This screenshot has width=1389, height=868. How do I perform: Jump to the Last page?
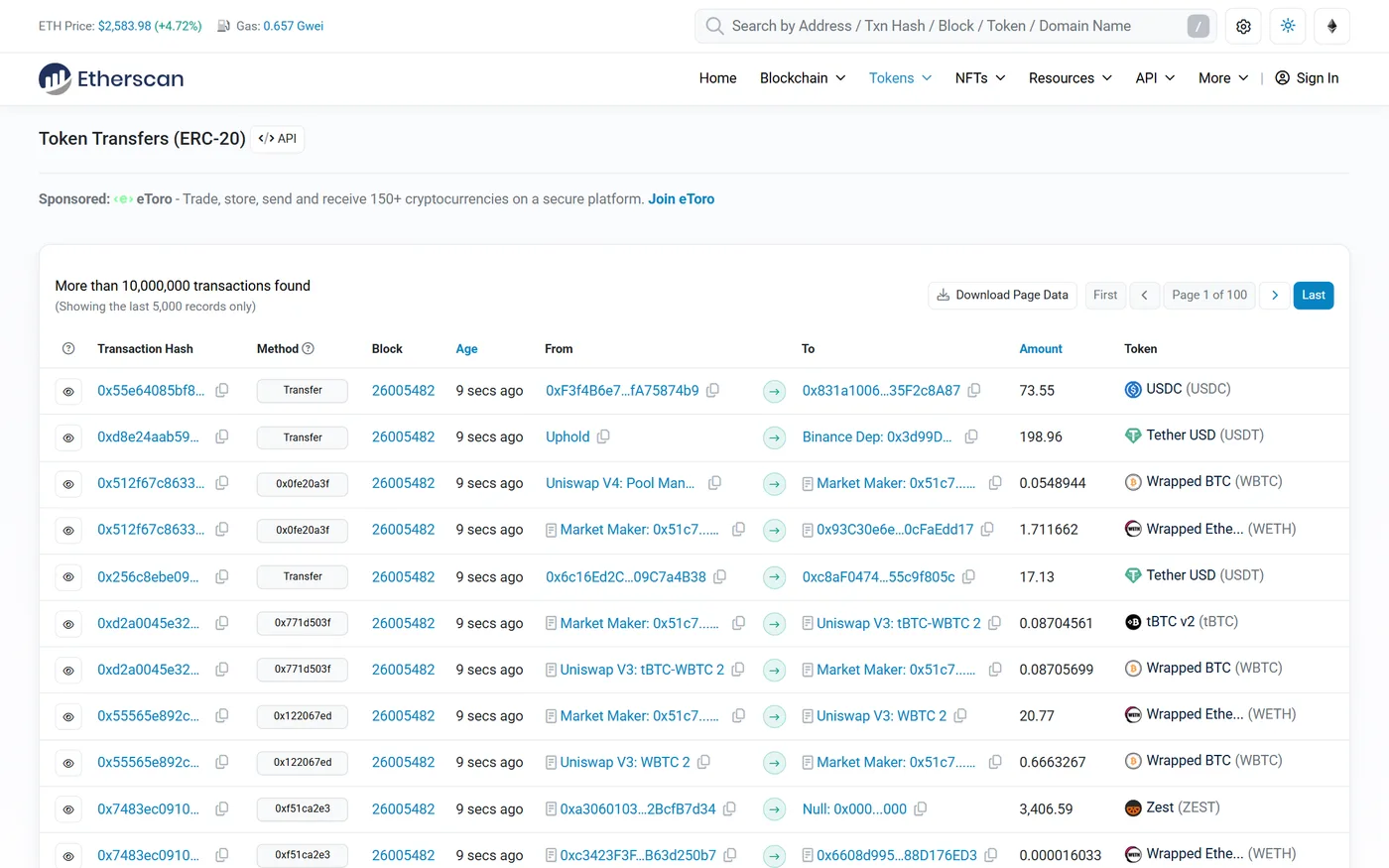tap(1314, 295)
